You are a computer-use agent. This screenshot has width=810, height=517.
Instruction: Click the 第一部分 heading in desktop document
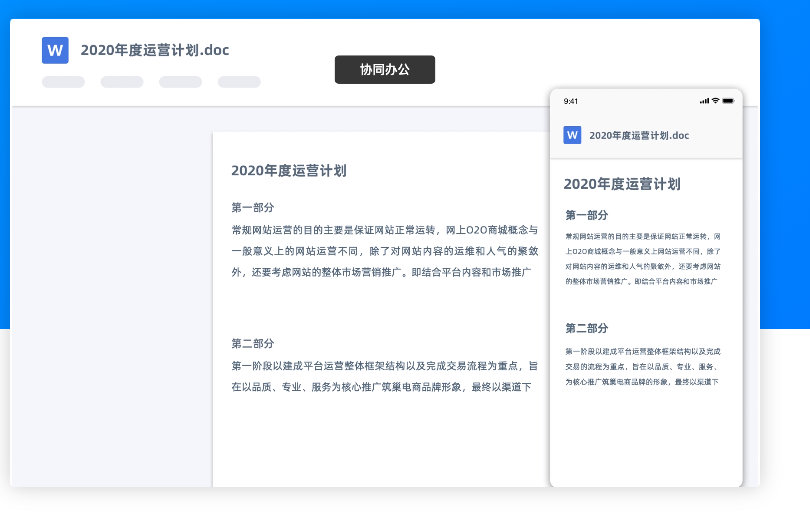pyautogui.click(x=252, y=208)
